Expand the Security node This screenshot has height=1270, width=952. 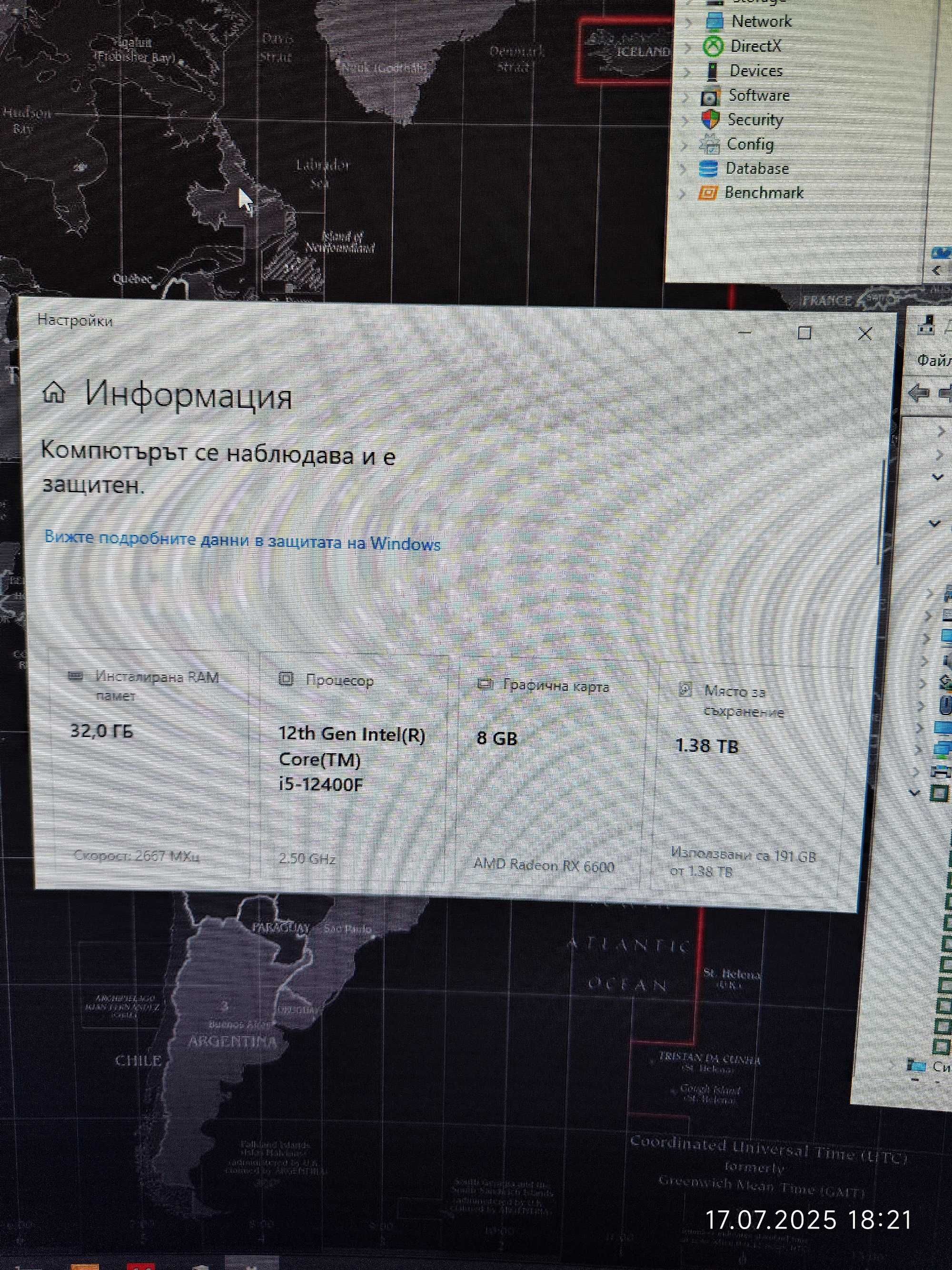point(685,121)
